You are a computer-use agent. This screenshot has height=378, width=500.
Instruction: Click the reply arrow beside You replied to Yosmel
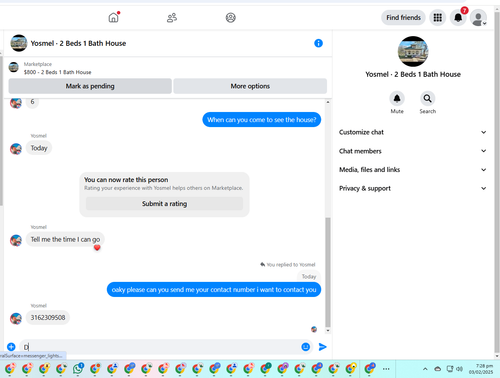pyautogui.click(x=262, y=264)
